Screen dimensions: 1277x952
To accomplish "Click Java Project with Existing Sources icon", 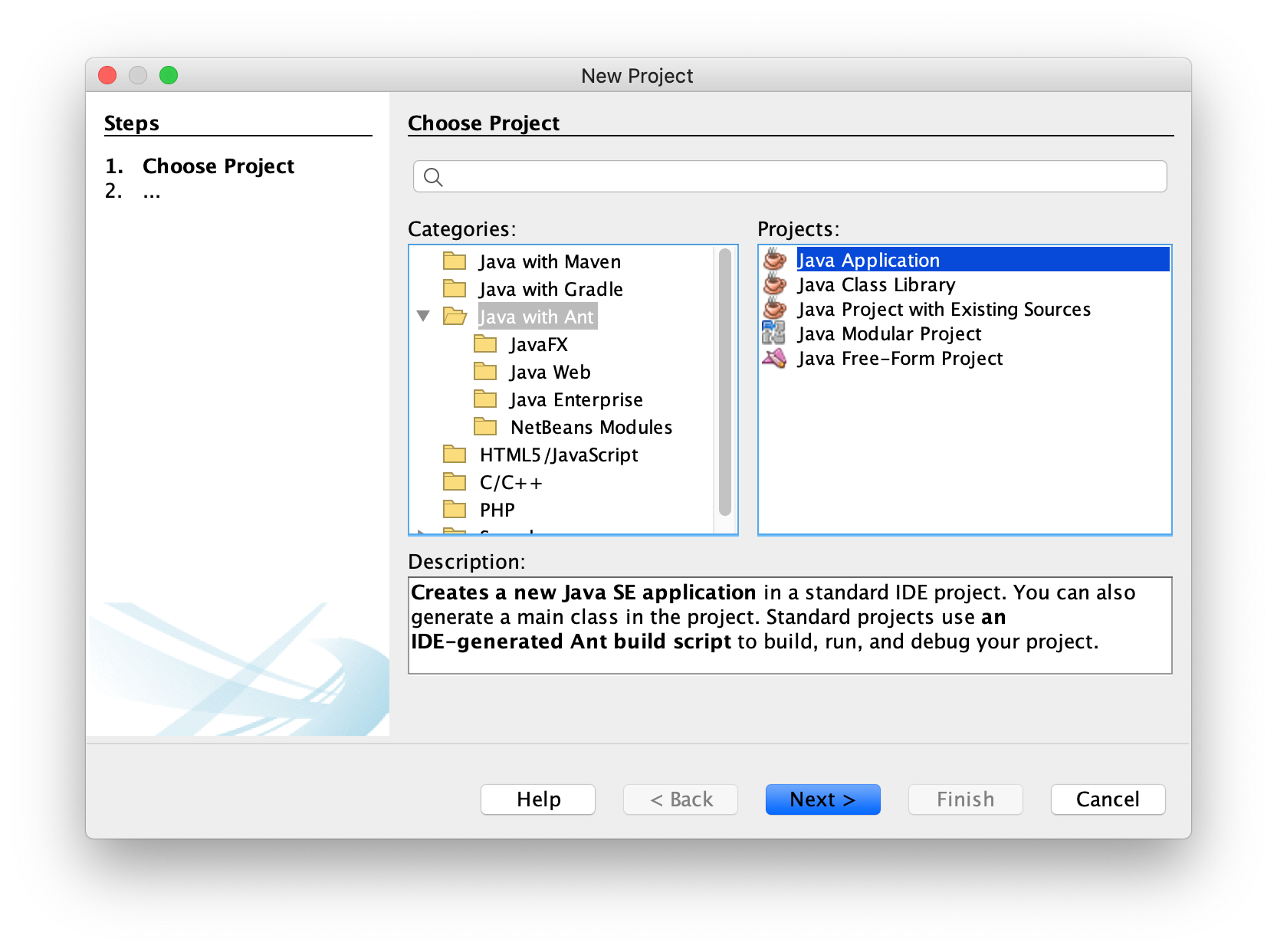I will coord(775,309).
